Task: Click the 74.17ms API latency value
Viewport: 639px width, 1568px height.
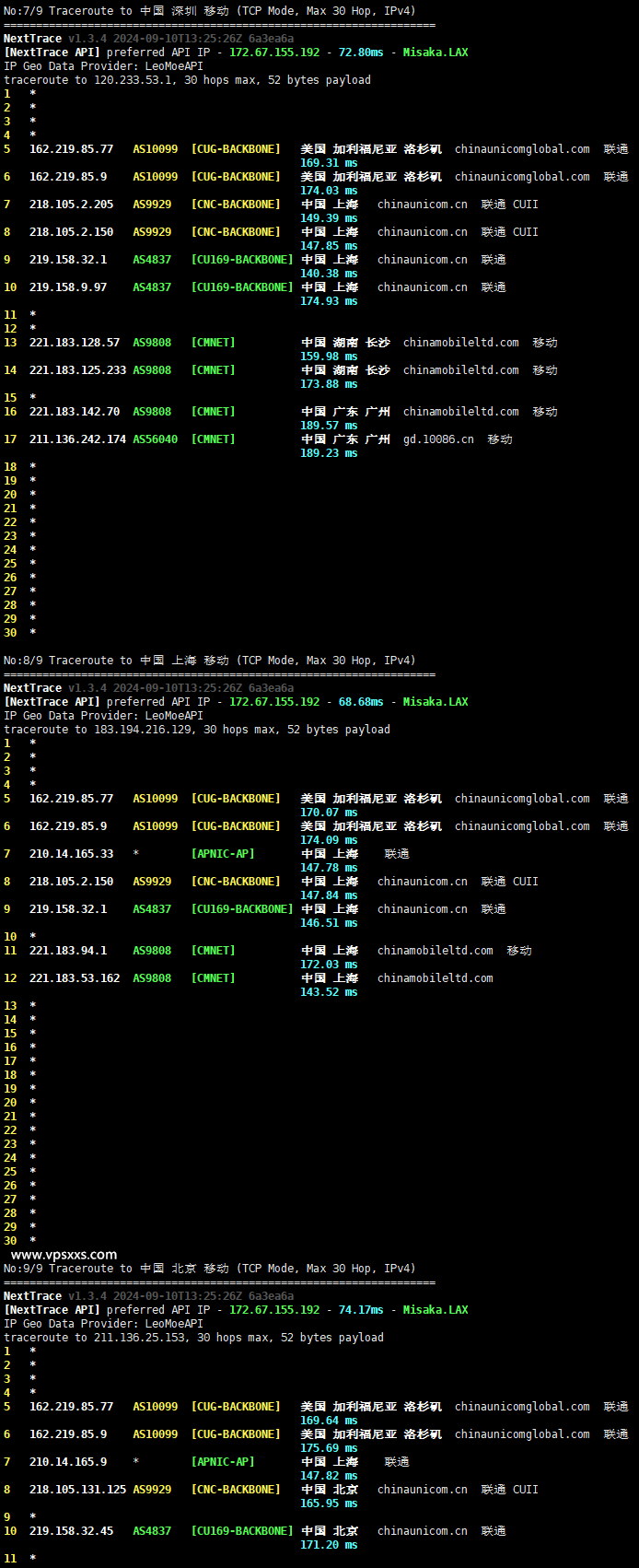Action: click(360, 1310)
